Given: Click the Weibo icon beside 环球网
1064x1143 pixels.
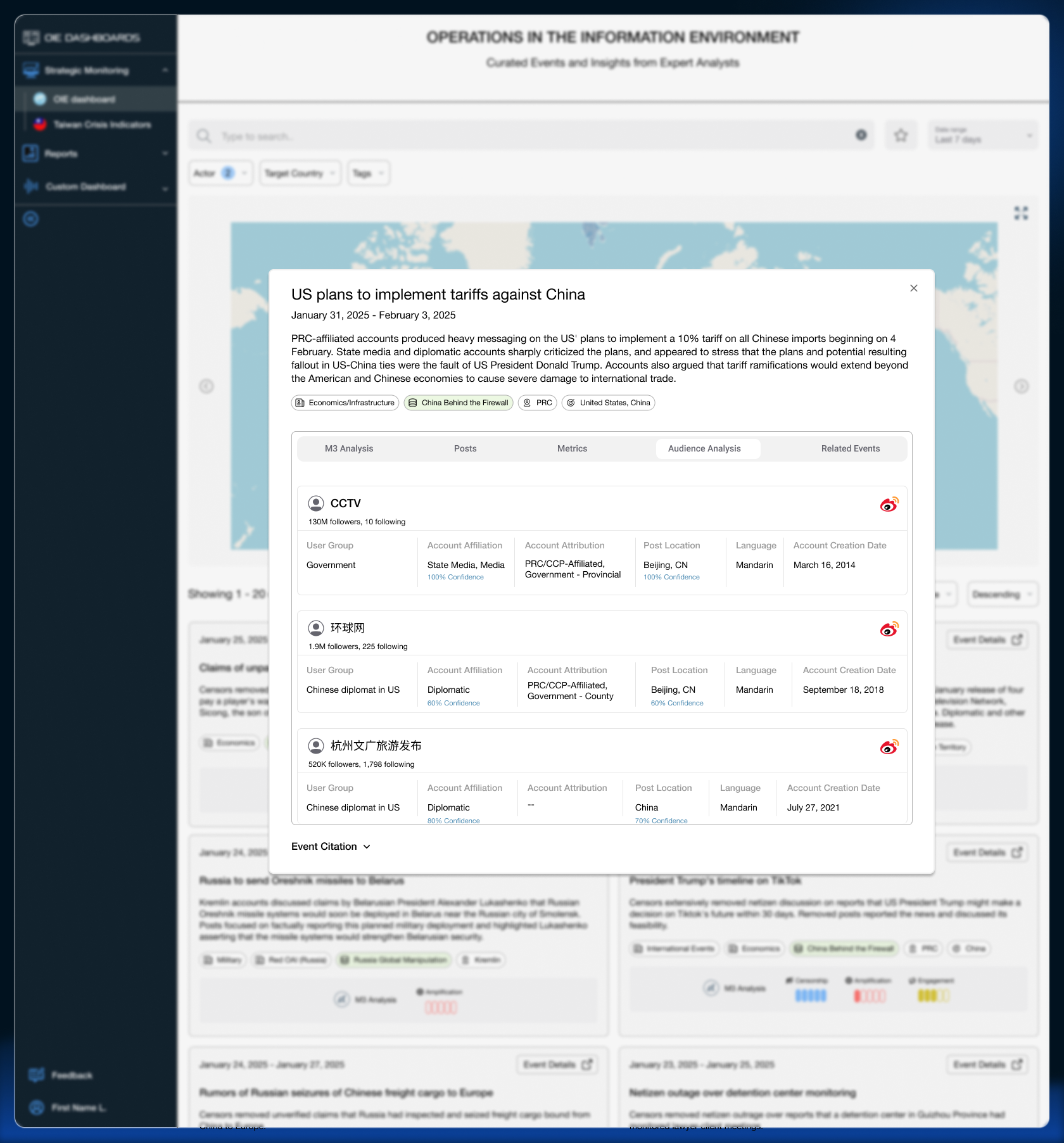Looking at the screenshot, I should click(x=889, y=629).
